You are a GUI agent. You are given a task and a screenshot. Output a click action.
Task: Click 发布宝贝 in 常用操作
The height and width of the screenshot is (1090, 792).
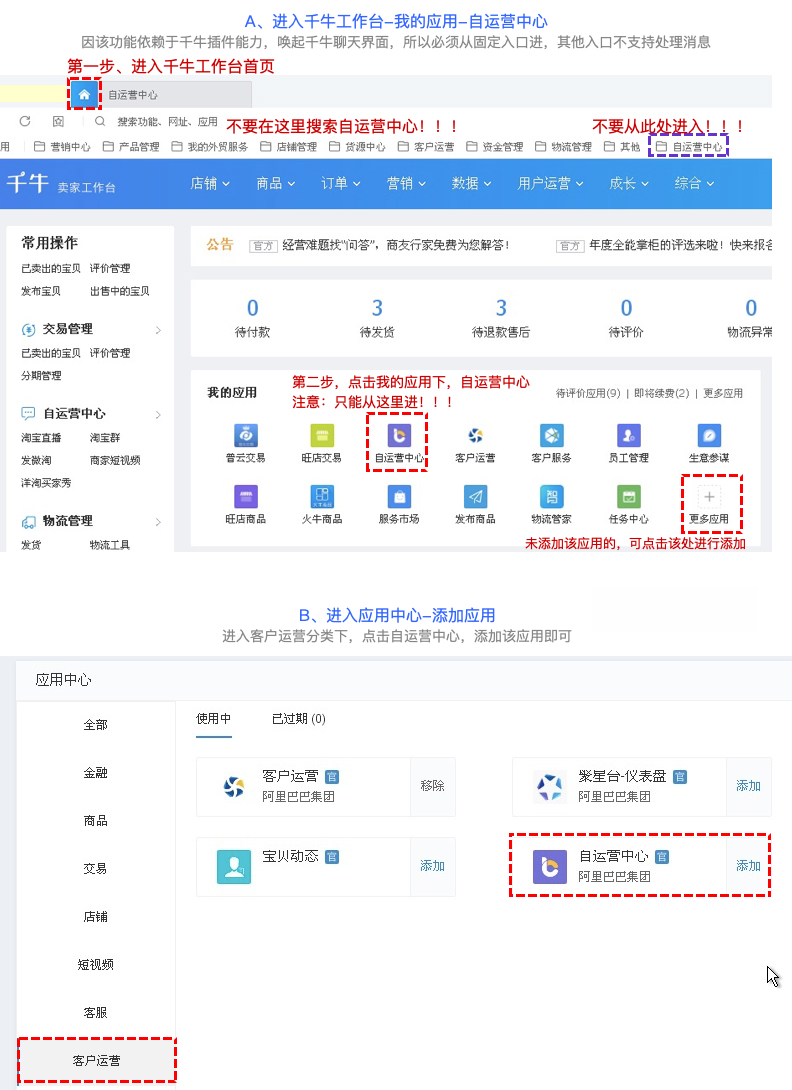click(41, 291)
